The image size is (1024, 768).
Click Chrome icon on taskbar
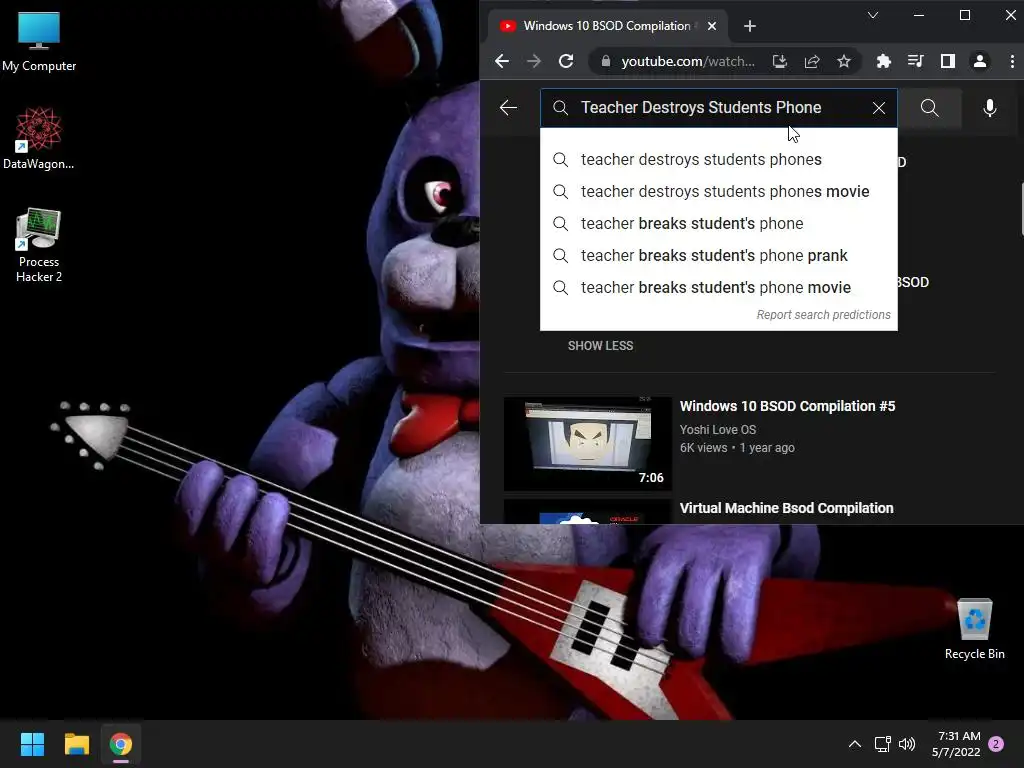coord(121,744)
